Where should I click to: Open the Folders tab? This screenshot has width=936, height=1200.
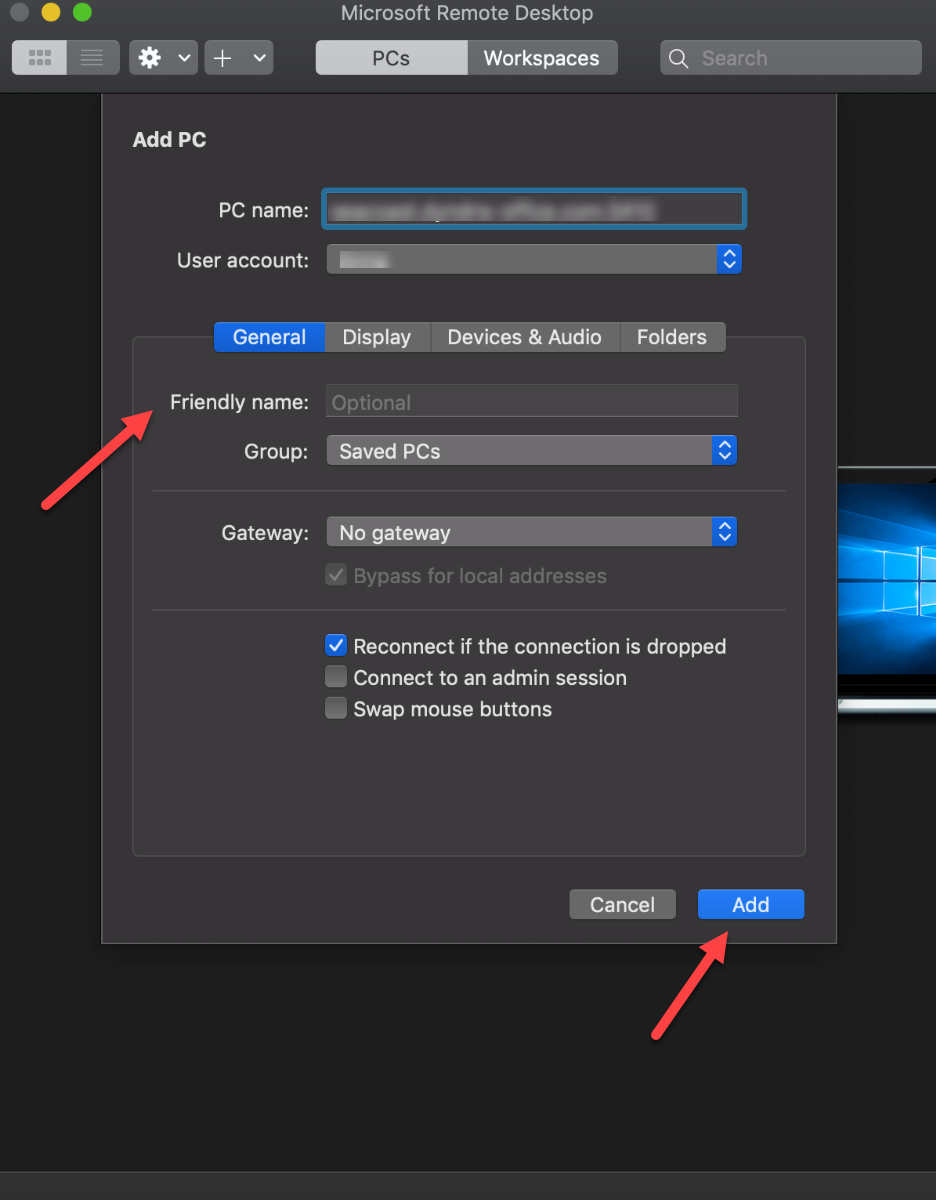pyautogui.click(x=672, y=337)
